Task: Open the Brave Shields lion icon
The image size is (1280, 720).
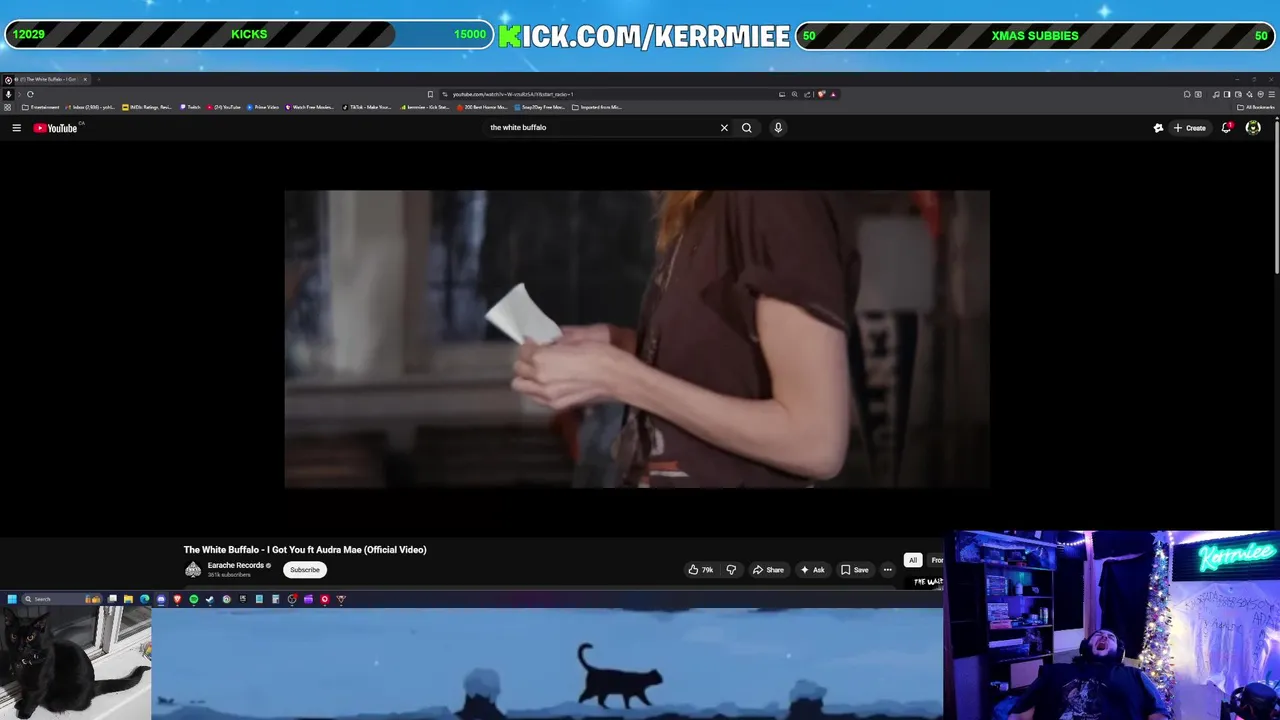Action: point(821,94)
